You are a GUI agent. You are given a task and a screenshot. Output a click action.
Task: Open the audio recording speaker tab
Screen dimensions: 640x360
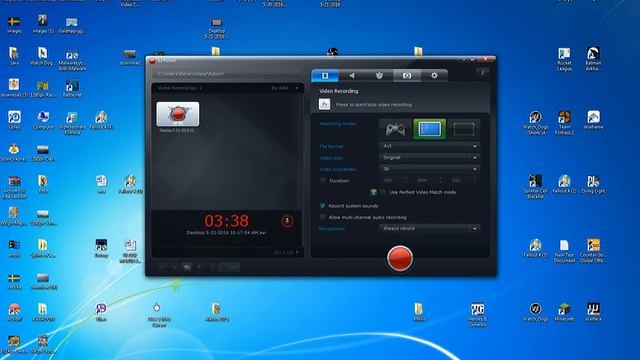point(352,76)
